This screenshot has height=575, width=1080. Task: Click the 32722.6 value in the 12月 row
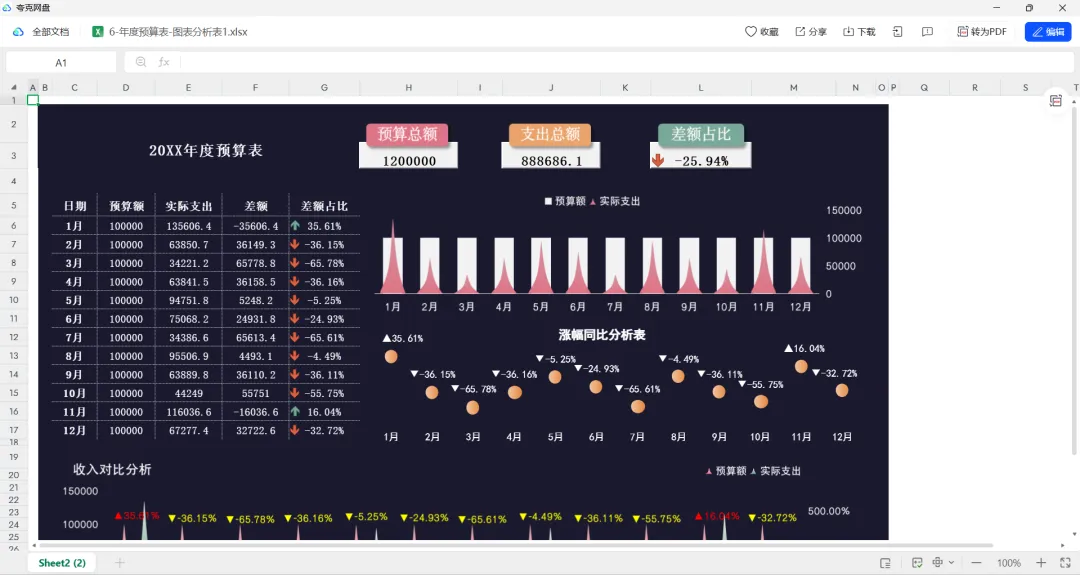(256, 430)
